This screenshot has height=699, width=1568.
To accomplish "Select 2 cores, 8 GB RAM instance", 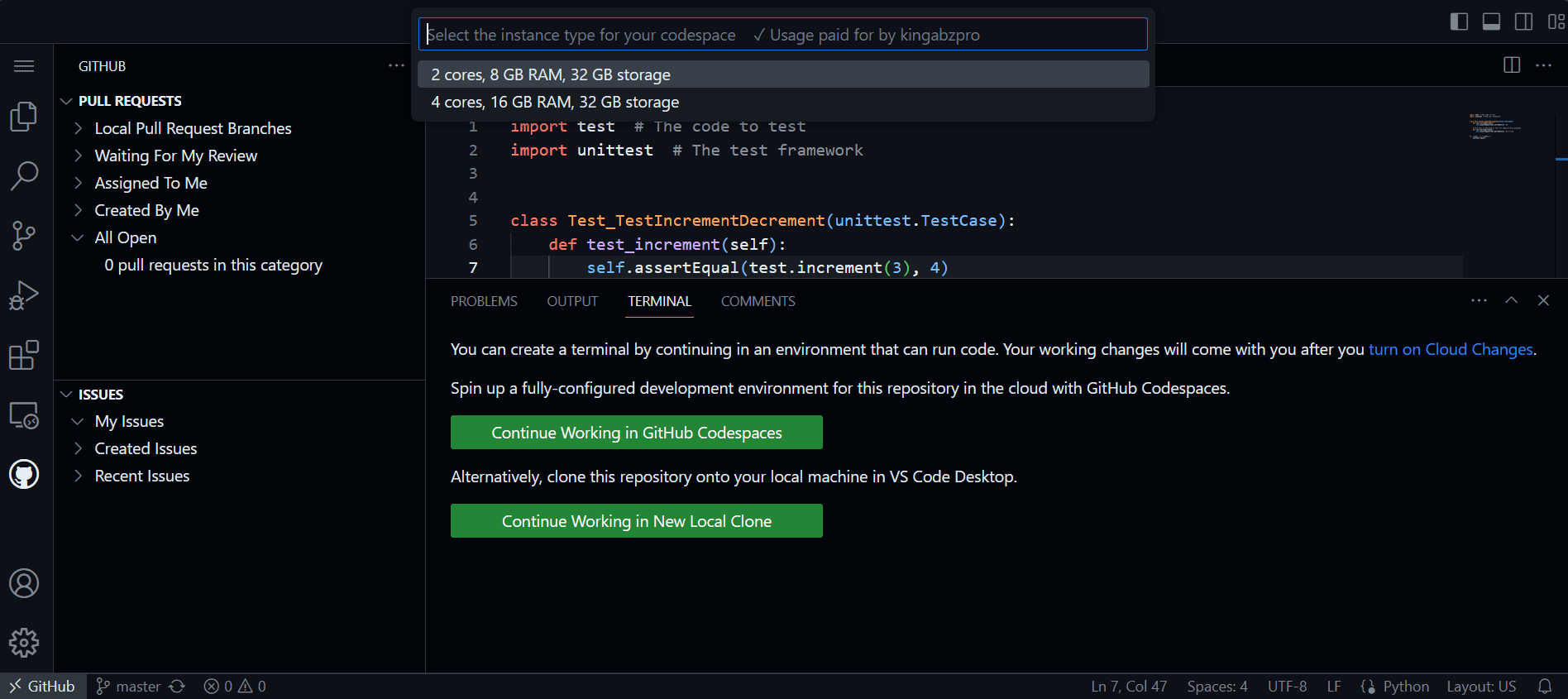I will pos(783,74).
